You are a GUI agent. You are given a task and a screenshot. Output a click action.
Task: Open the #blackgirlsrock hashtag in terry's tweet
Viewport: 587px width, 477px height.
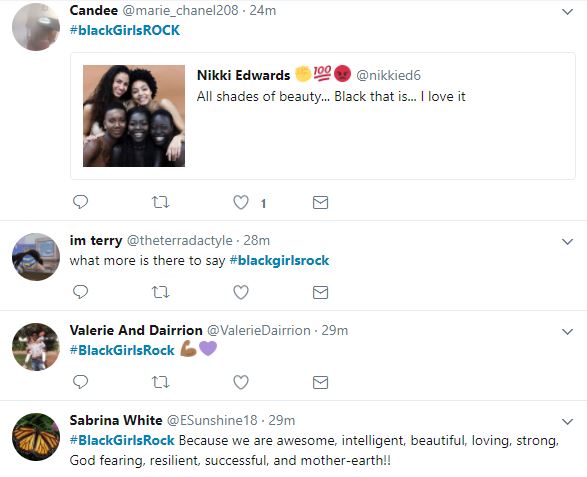click(279, 261)
